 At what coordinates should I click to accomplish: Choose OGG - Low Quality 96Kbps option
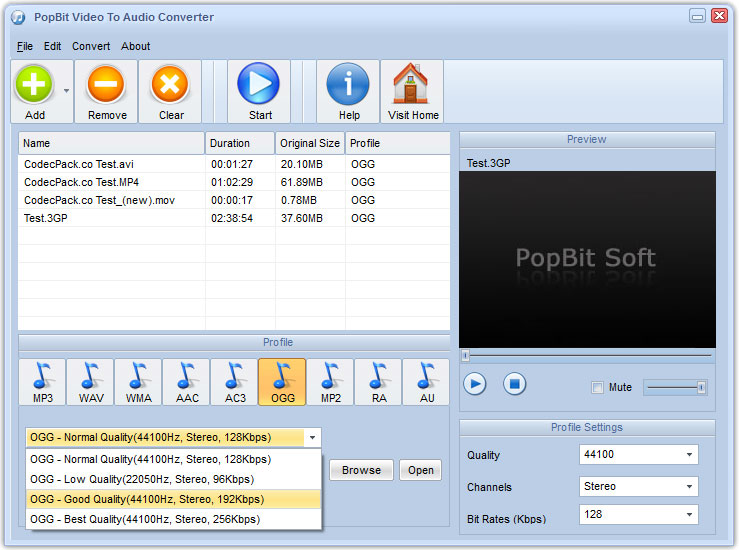pyautogui.click(x=173, y=479)
